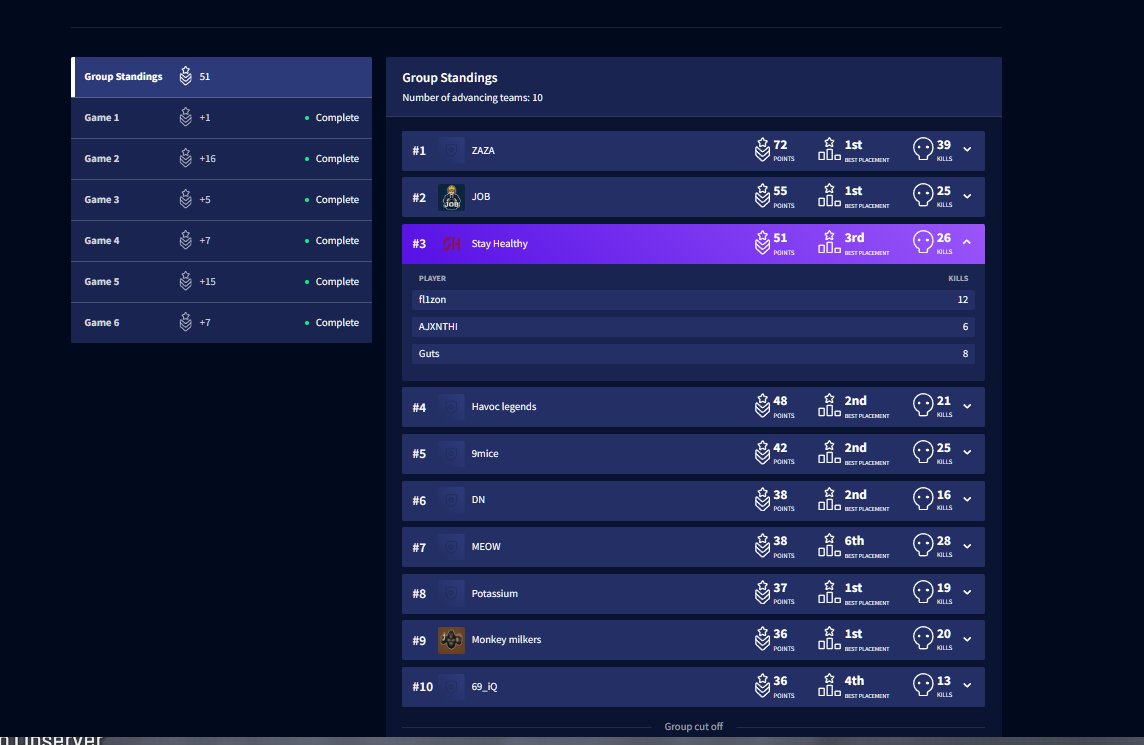Click Stay Healthy points medal icon
Screen dimensions: 1144x745
tap(762, 242)
